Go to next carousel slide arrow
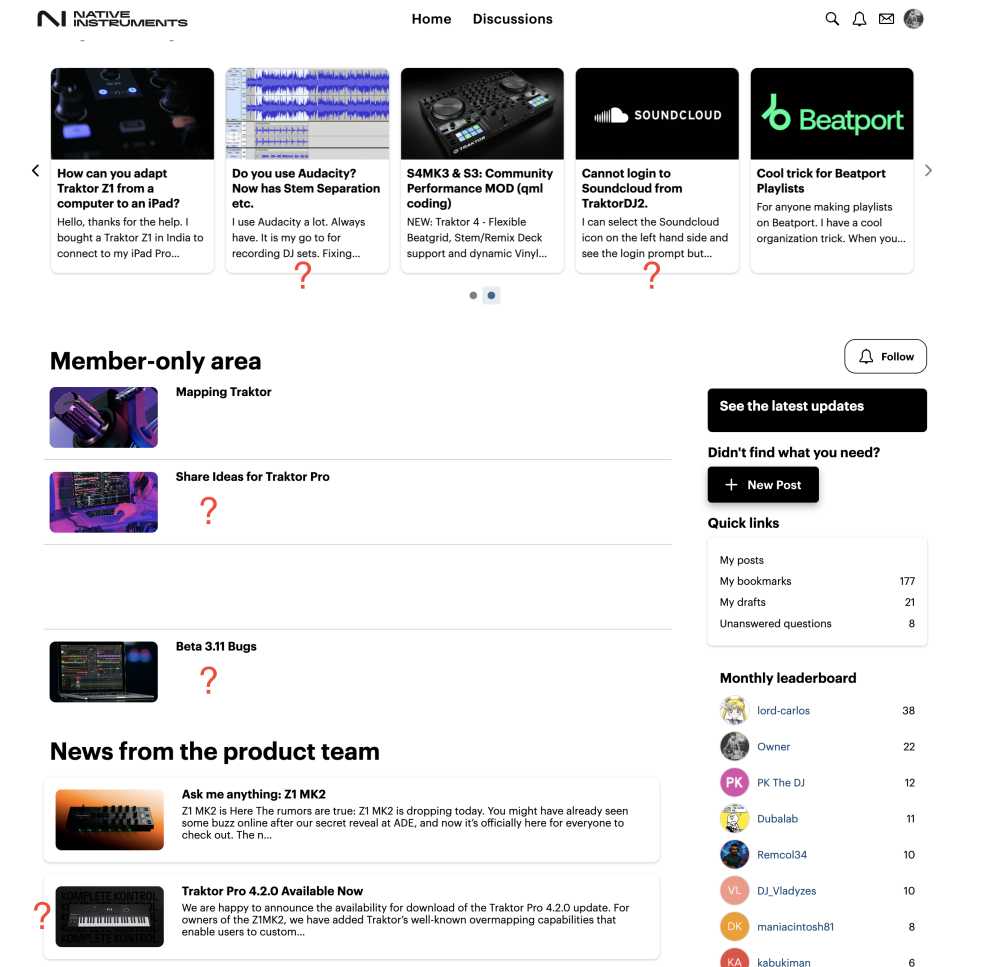 928,171
